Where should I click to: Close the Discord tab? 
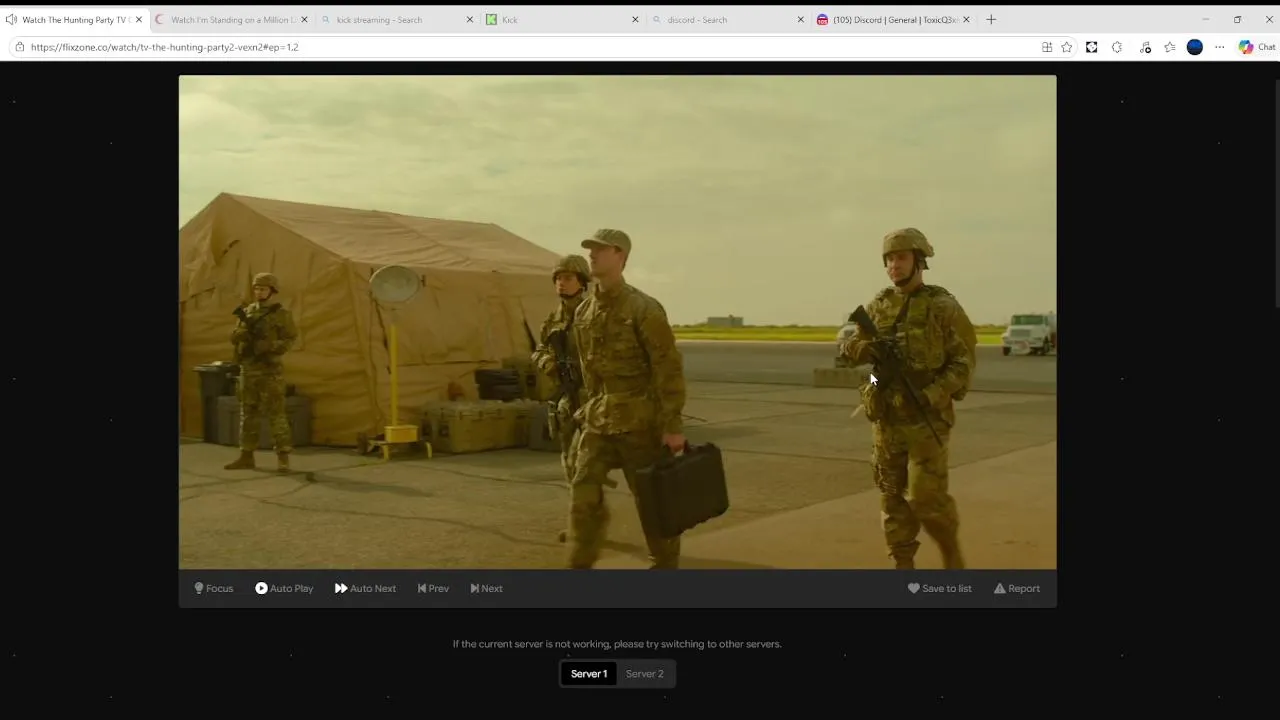pyautogui.click(x=966, y=19)
